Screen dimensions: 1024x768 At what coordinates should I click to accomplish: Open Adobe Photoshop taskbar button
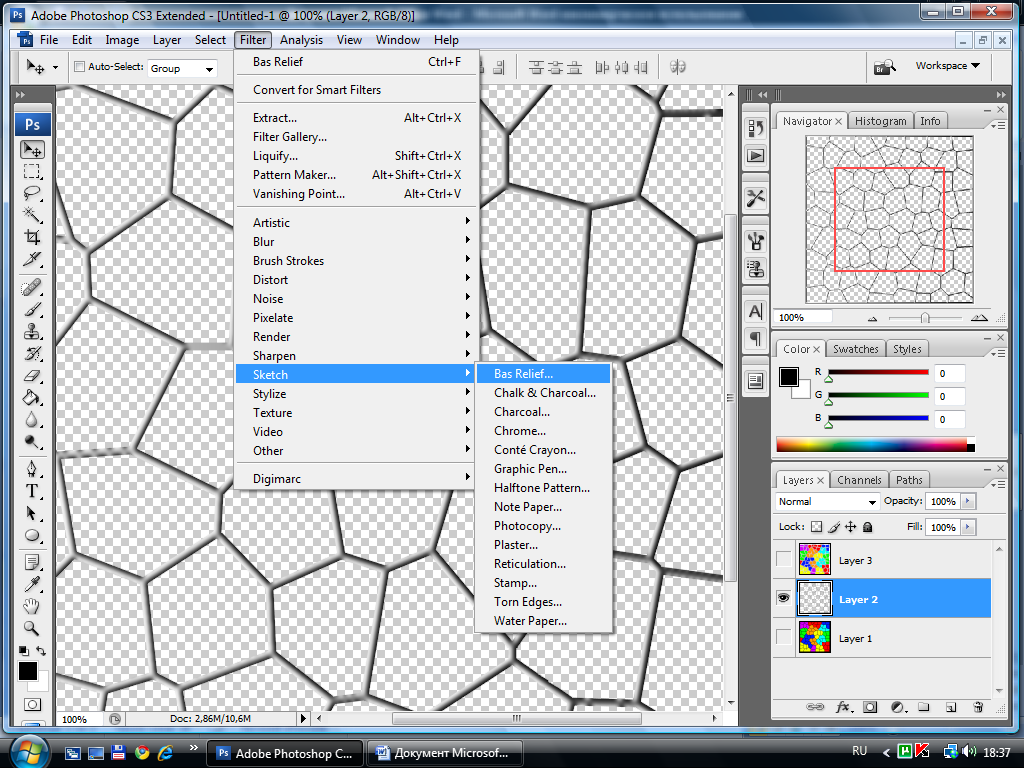click(285, 753)
